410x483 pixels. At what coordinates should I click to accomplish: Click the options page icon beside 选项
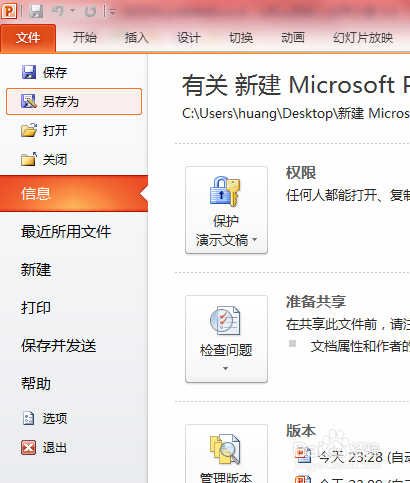pyautogui.click(x=29, y=418)
